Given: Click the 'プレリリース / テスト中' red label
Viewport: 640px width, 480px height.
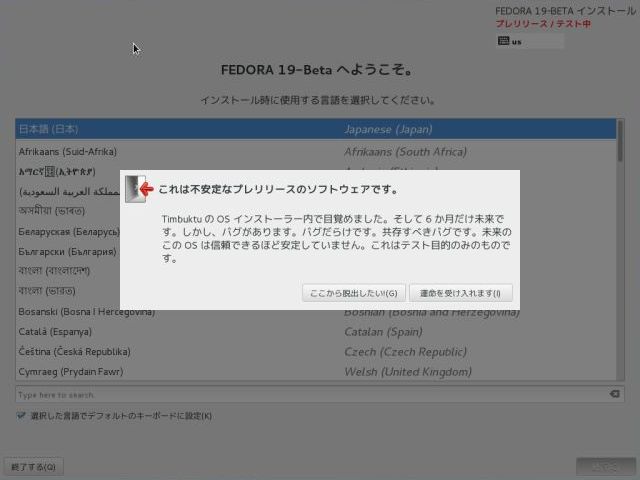Looking at the screenshot, I should click(x=543, y=24).
